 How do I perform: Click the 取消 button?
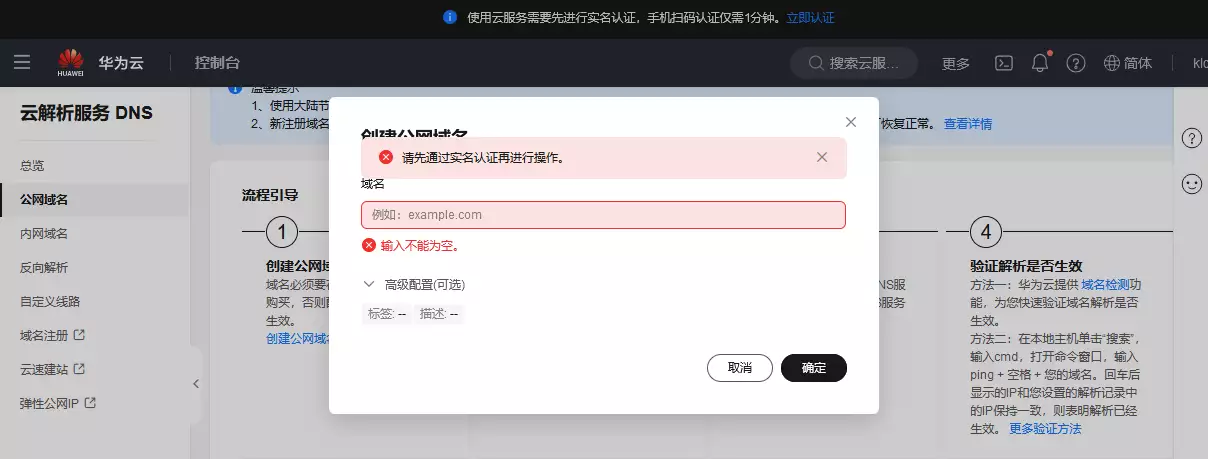click(x=739, y=368)
